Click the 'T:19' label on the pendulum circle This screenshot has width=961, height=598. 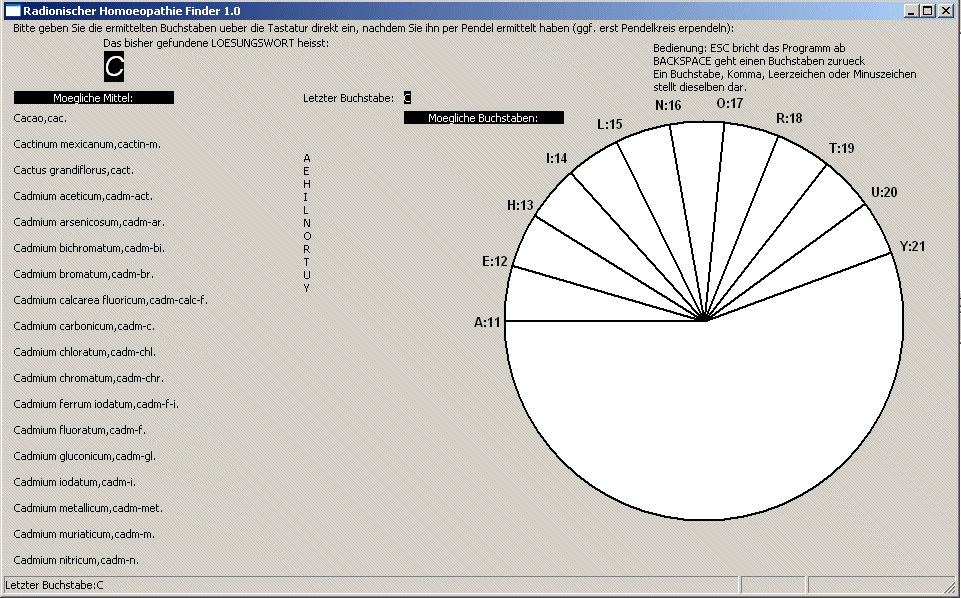tap(841, 148)
